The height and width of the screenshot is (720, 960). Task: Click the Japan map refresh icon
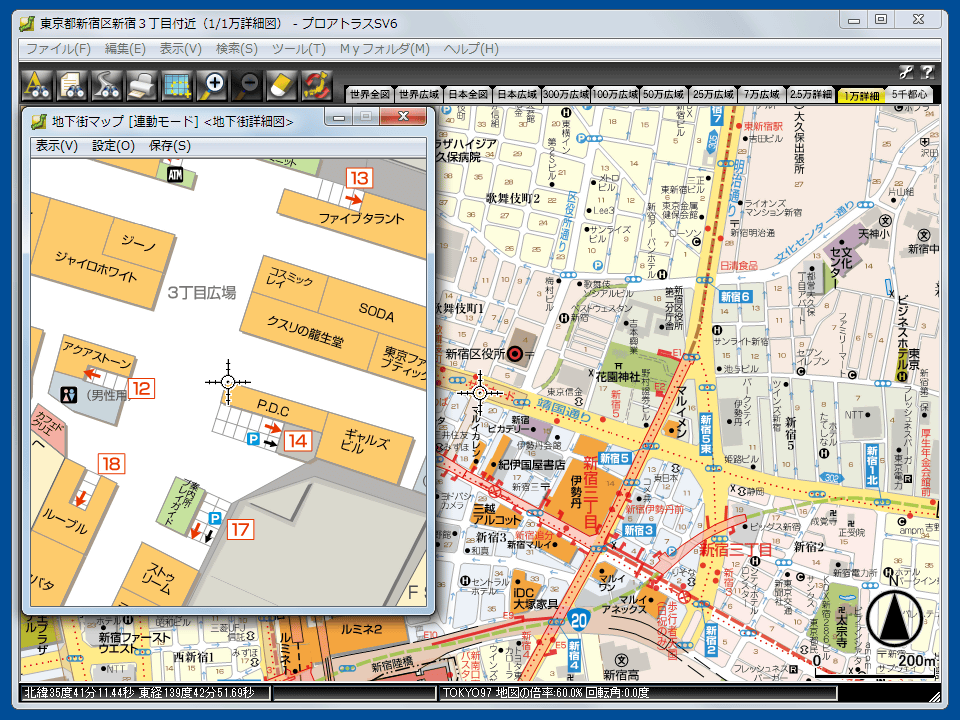pyautogui.click(x=317, y=85)
